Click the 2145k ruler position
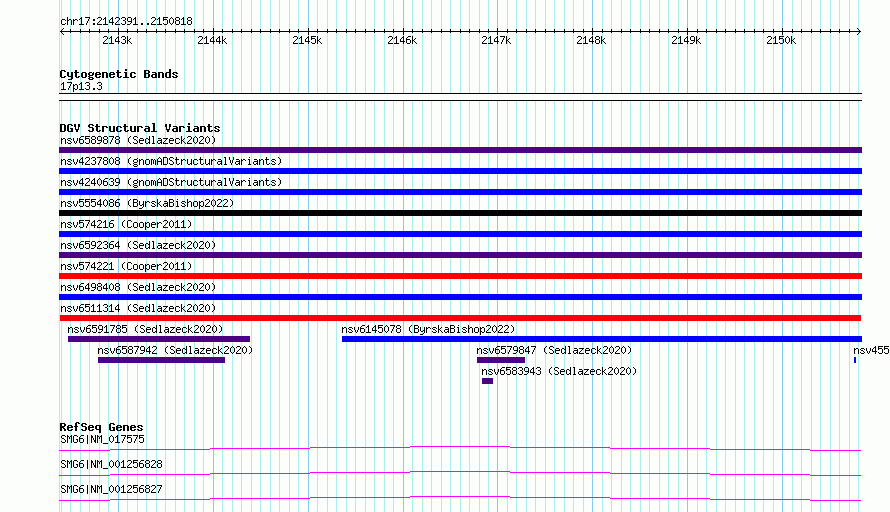890x512 pixels. [307, 40]
